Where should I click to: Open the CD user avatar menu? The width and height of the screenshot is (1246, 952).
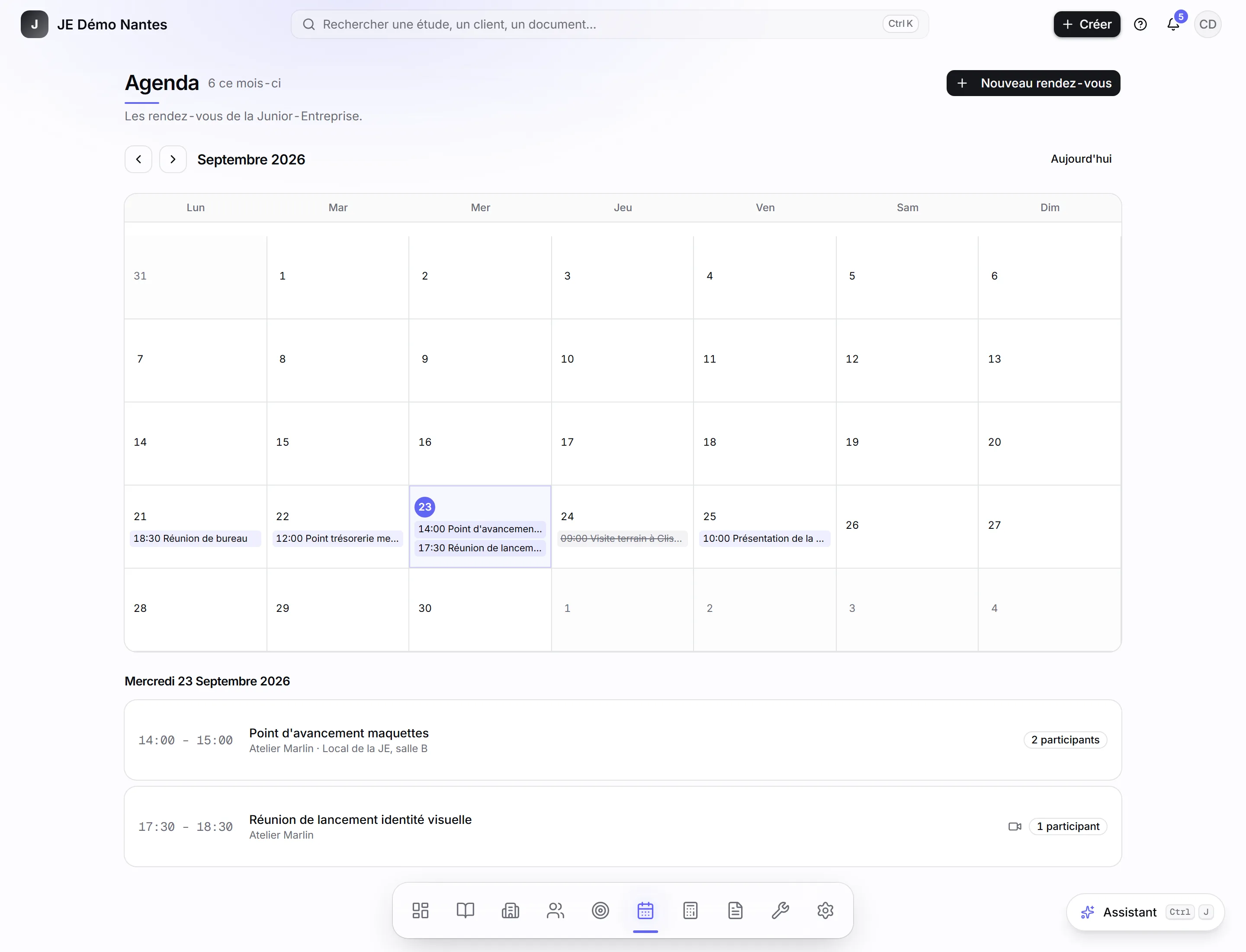pyautogui.click(x=1207, y=24)
